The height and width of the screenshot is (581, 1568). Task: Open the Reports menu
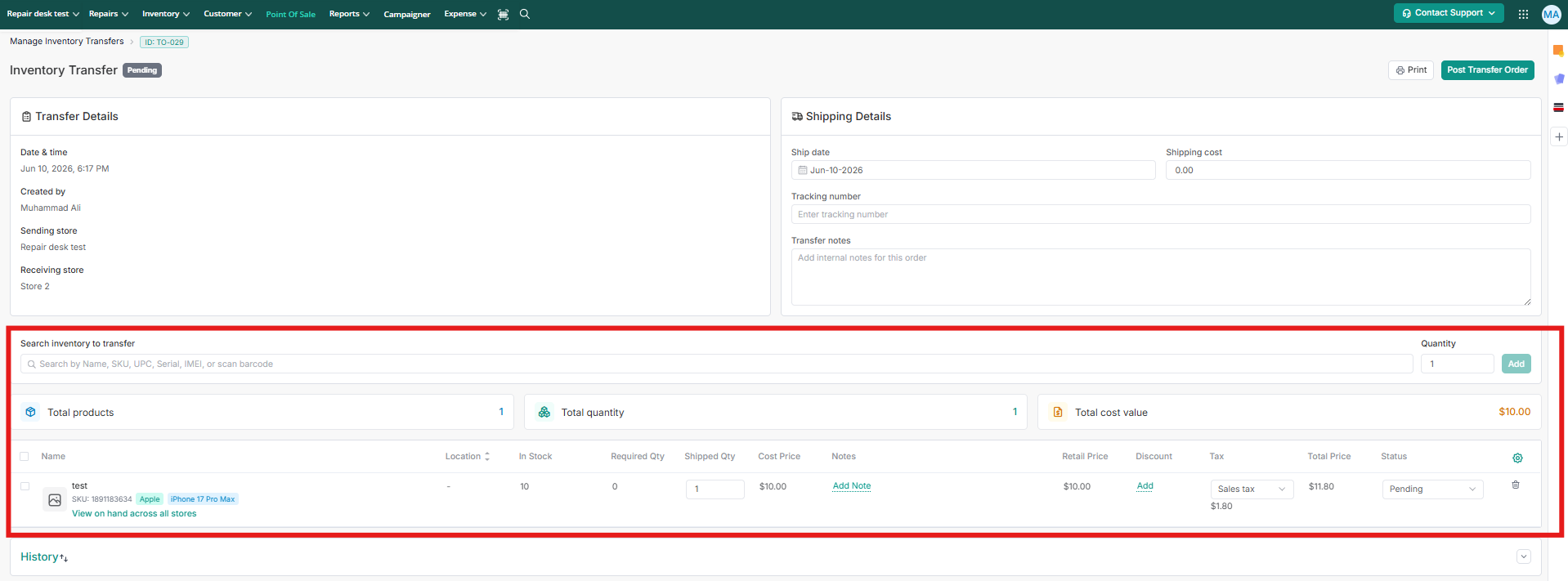(350, 14)
